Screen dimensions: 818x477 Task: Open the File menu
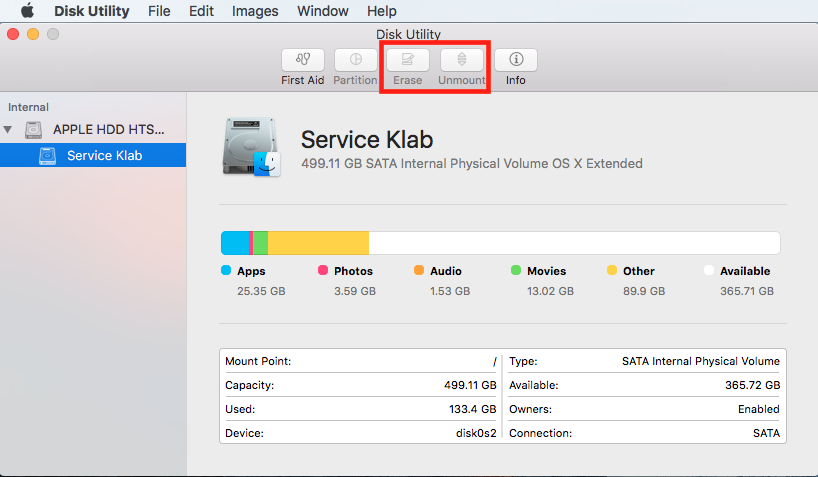[x=158, y=11]
